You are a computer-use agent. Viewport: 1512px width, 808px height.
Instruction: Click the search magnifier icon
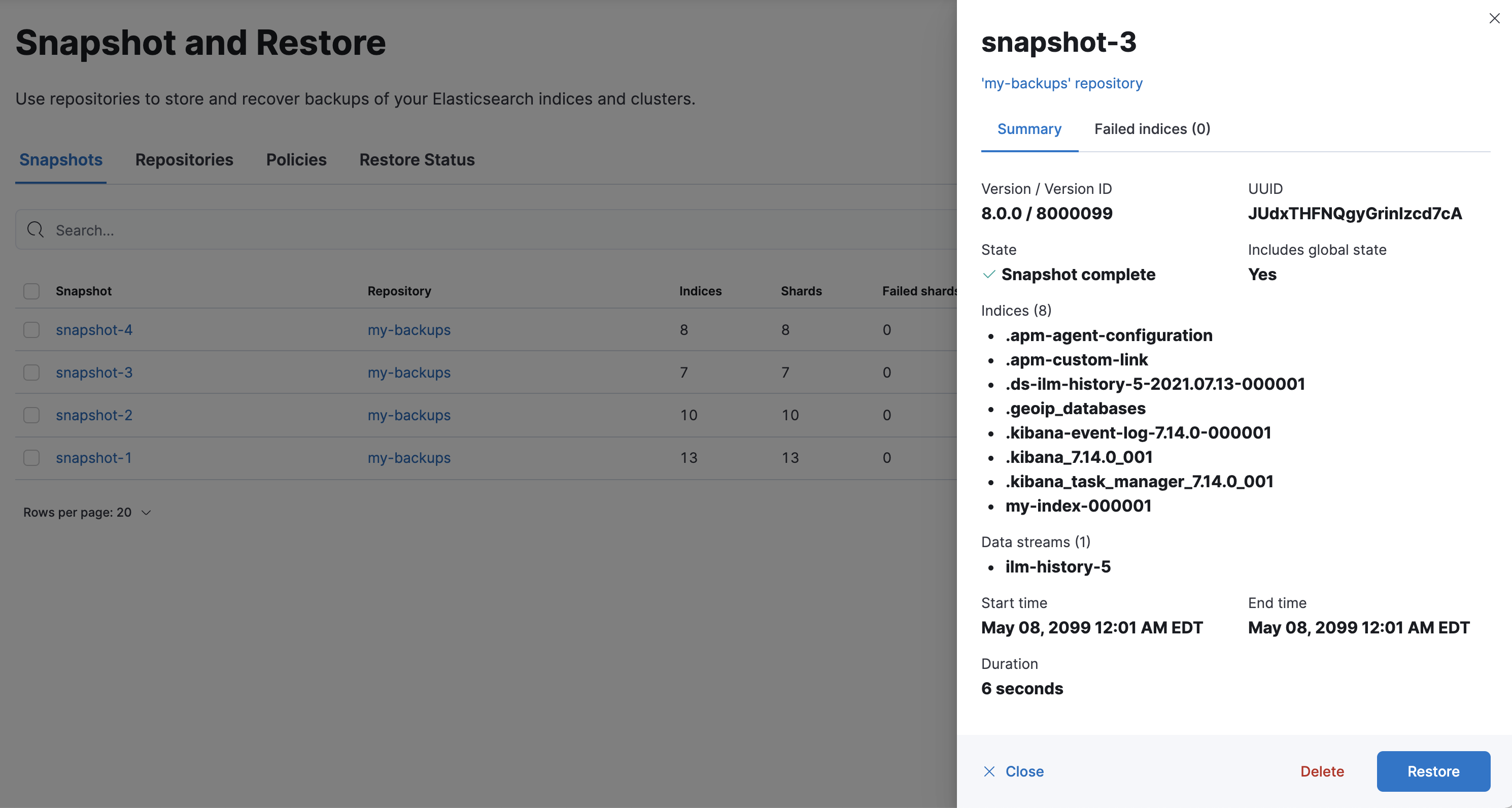click(35, 230)
